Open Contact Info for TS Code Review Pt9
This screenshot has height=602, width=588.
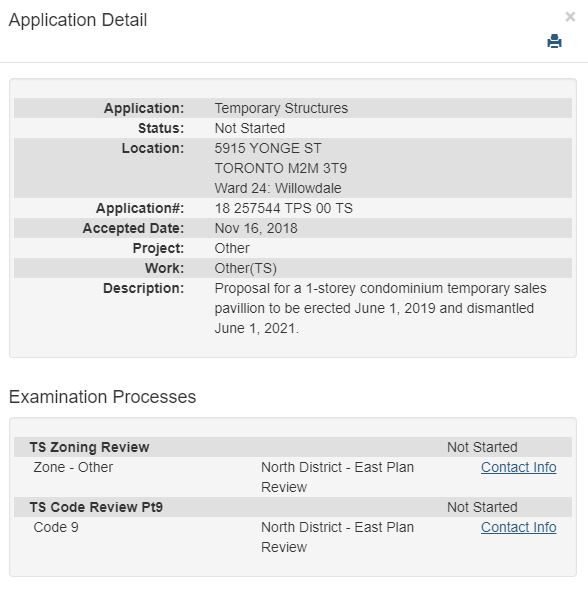tap(519, 527)
